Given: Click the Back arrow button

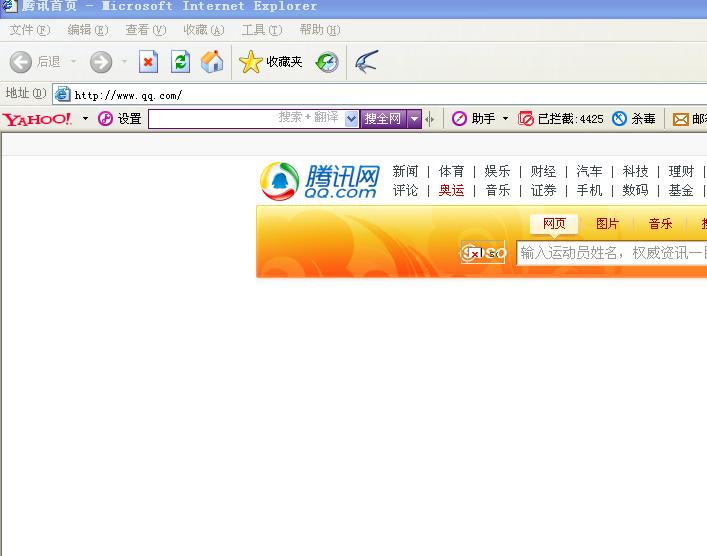Looking at the screenshot, I should click(21, 62).
